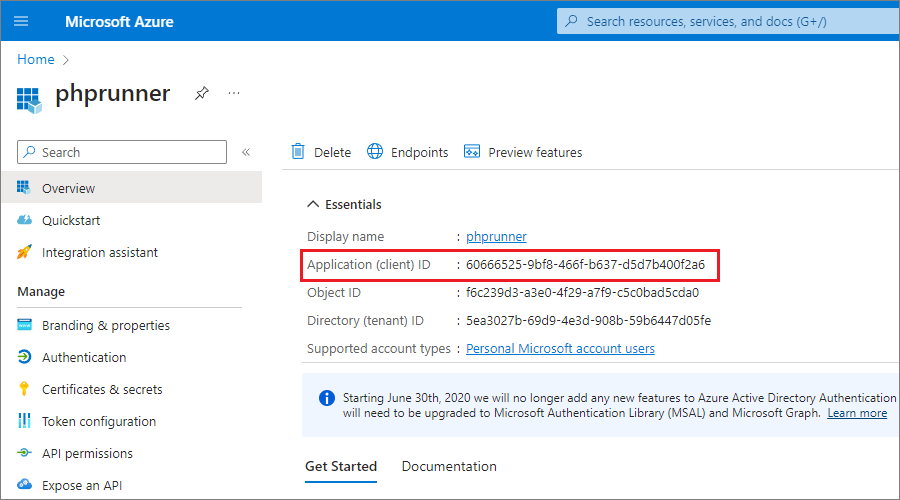Click the Home breadcrumb link
The height and width of the screenshot is (500, 900).
point(36,59)
